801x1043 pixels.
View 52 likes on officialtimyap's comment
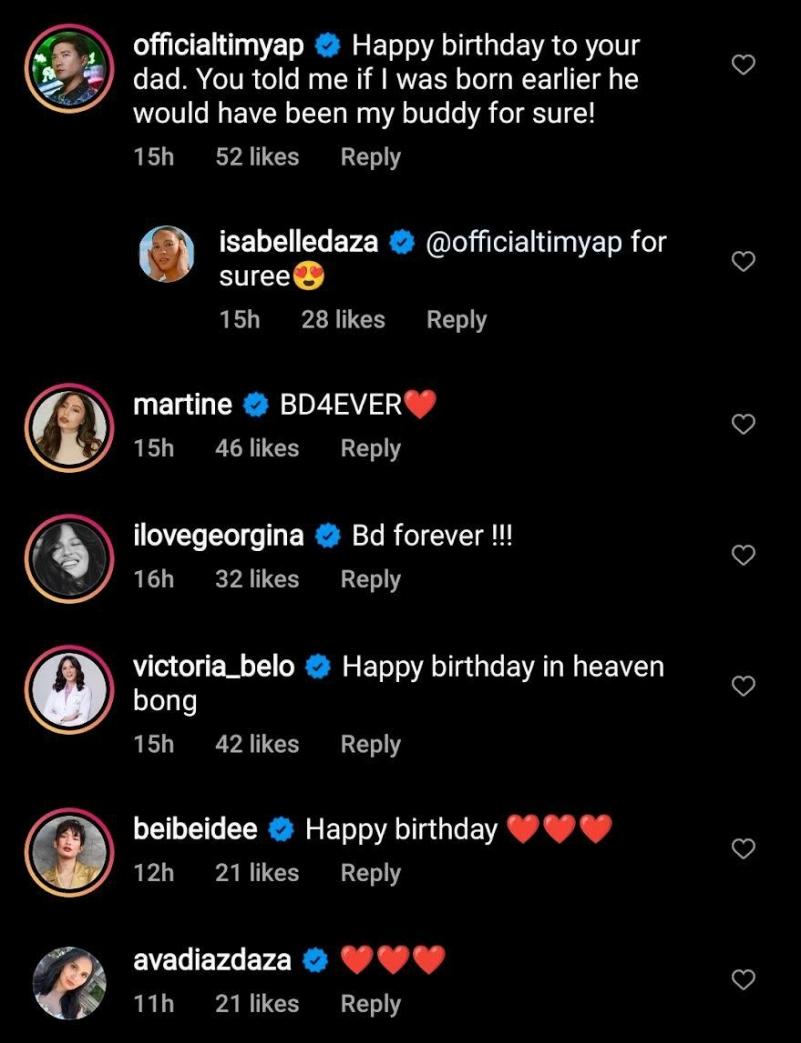point(257,157)
